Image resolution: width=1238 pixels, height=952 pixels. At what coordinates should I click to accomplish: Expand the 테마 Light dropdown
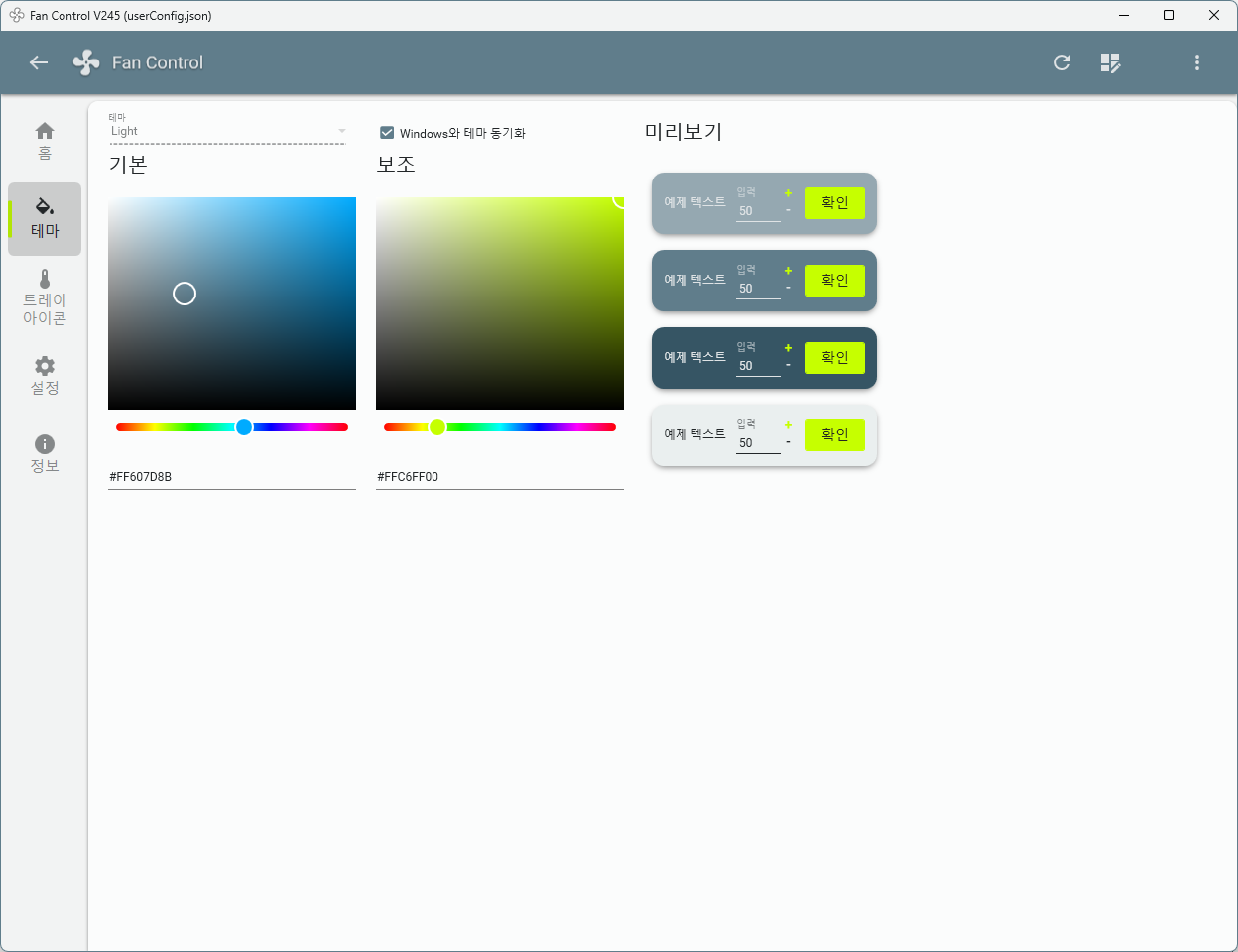227,130
